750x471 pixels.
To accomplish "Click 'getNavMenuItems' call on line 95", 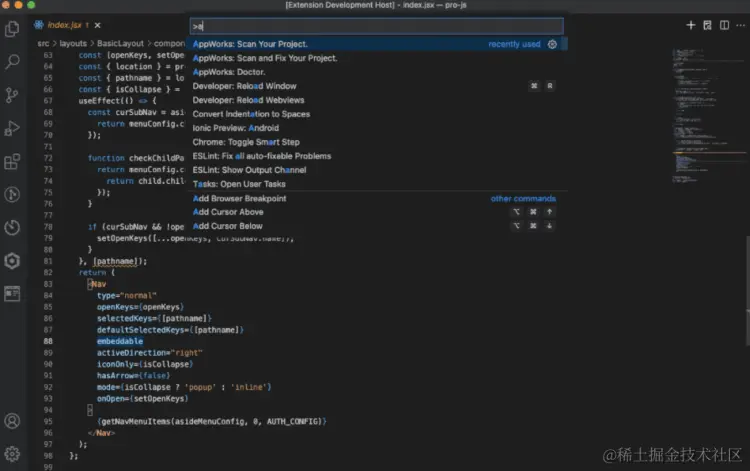I will (x=136, y=421).
